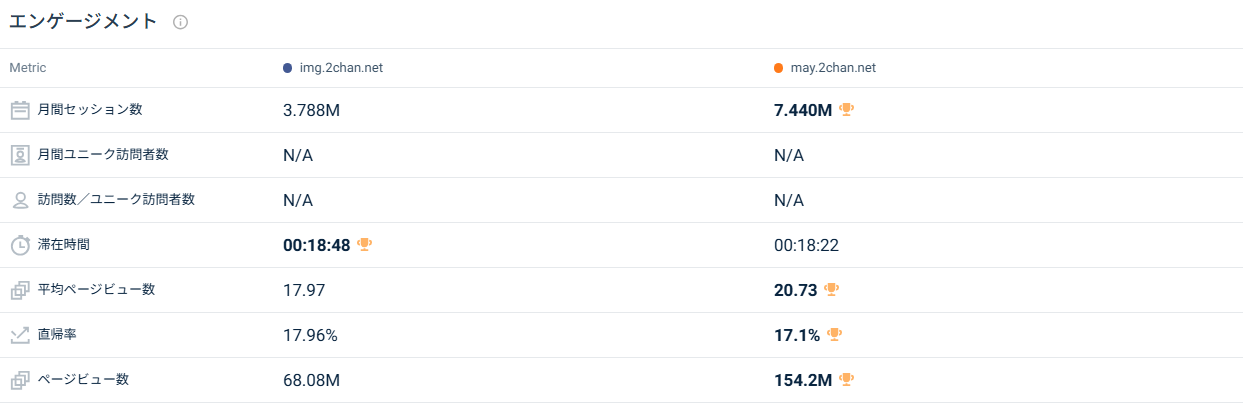Click the clock icon for 滞在時間

(x=20, y=245)
